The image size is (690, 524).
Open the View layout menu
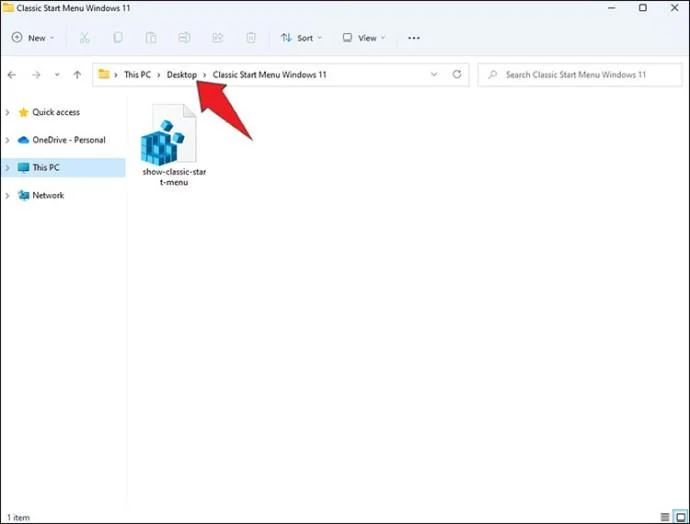[364, 38]
